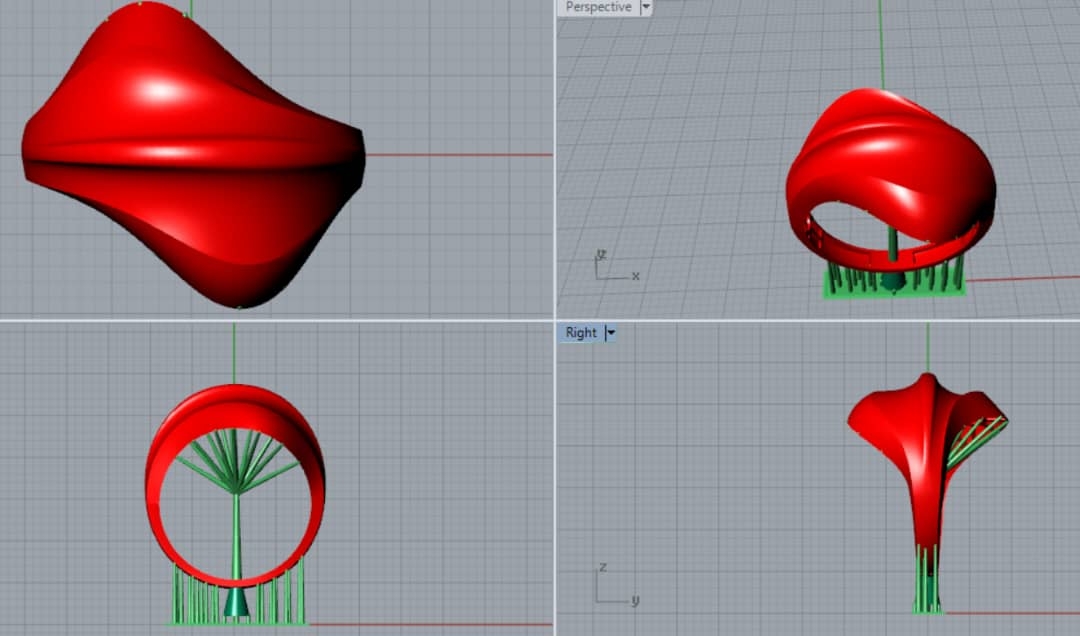Image resolution: width=1080 pixels, height=636 pixels.
Task: Open the Perspective viewport dropdown arrow
Action: pos(645,7)
